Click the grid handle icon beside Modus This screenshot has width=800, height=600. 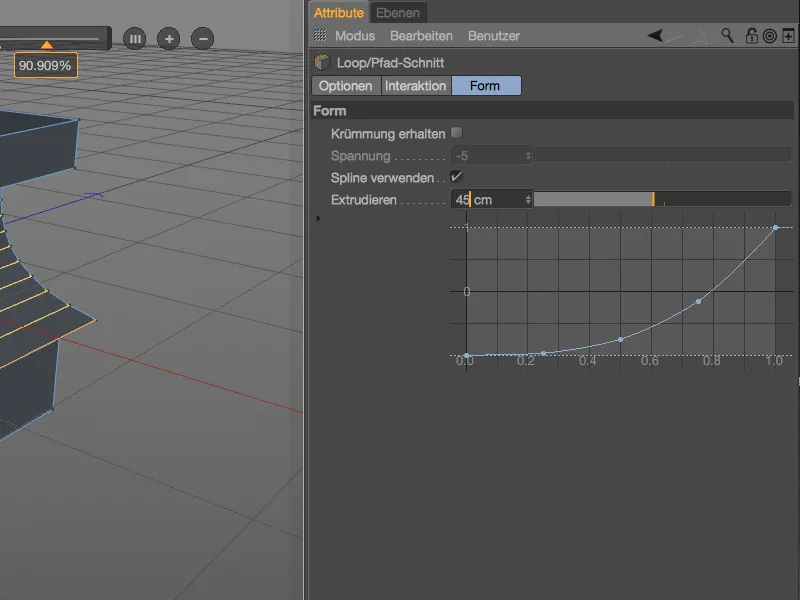(320, 35)
